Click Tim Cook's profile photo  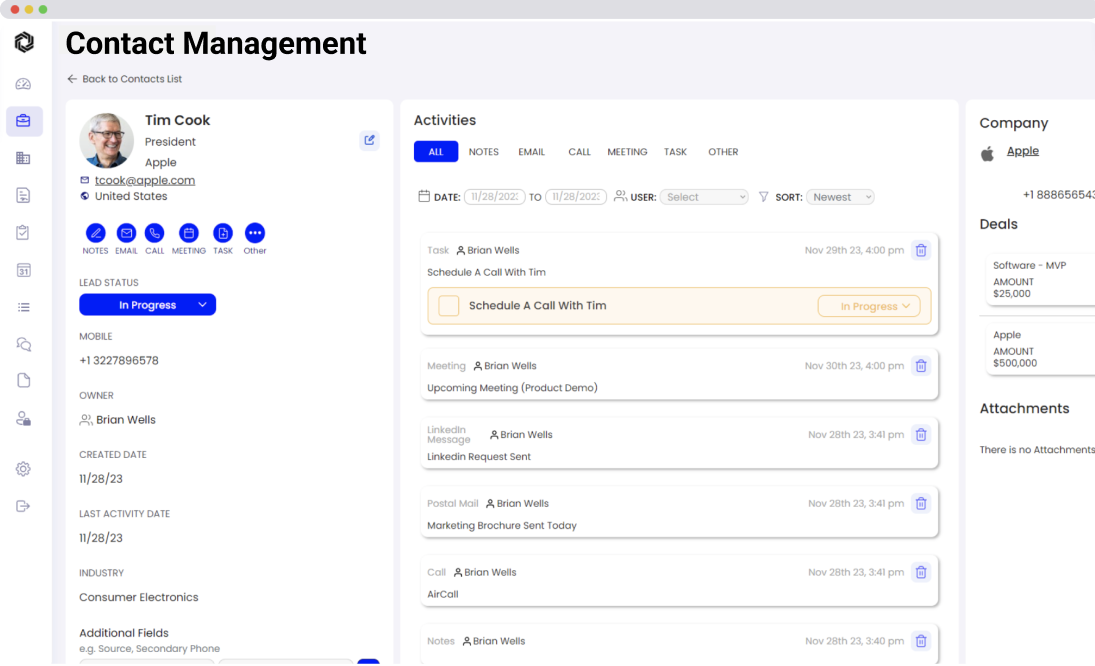click(x=107, y=140)
